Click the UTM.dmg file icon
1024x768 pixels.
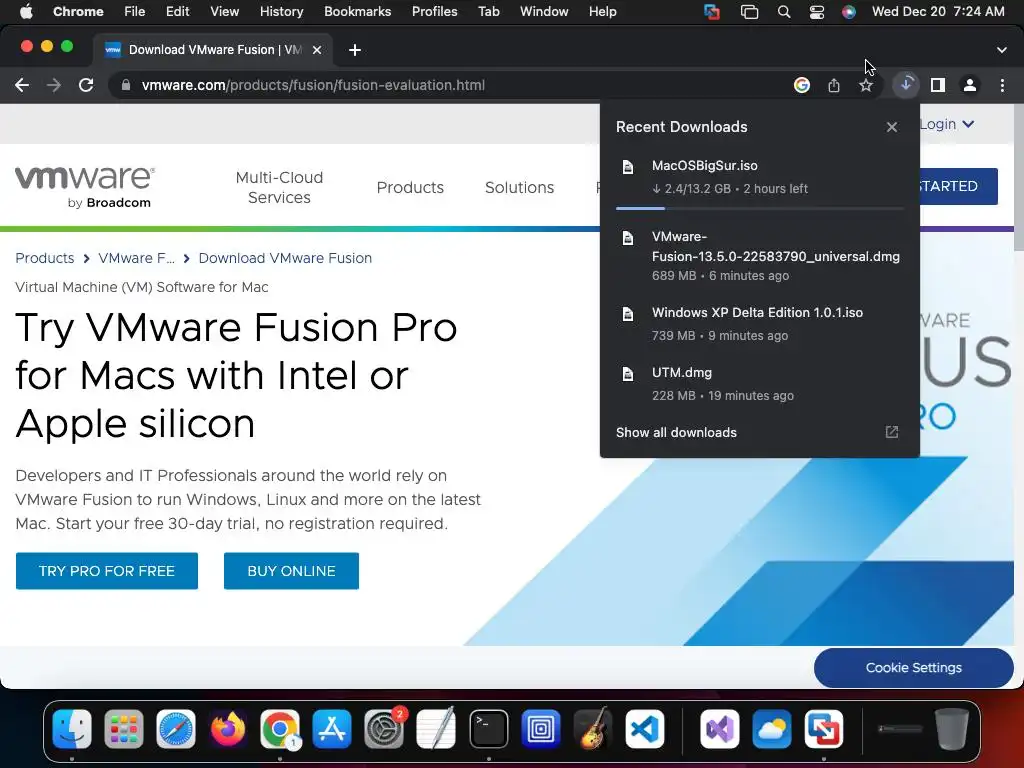pos(628,374)
